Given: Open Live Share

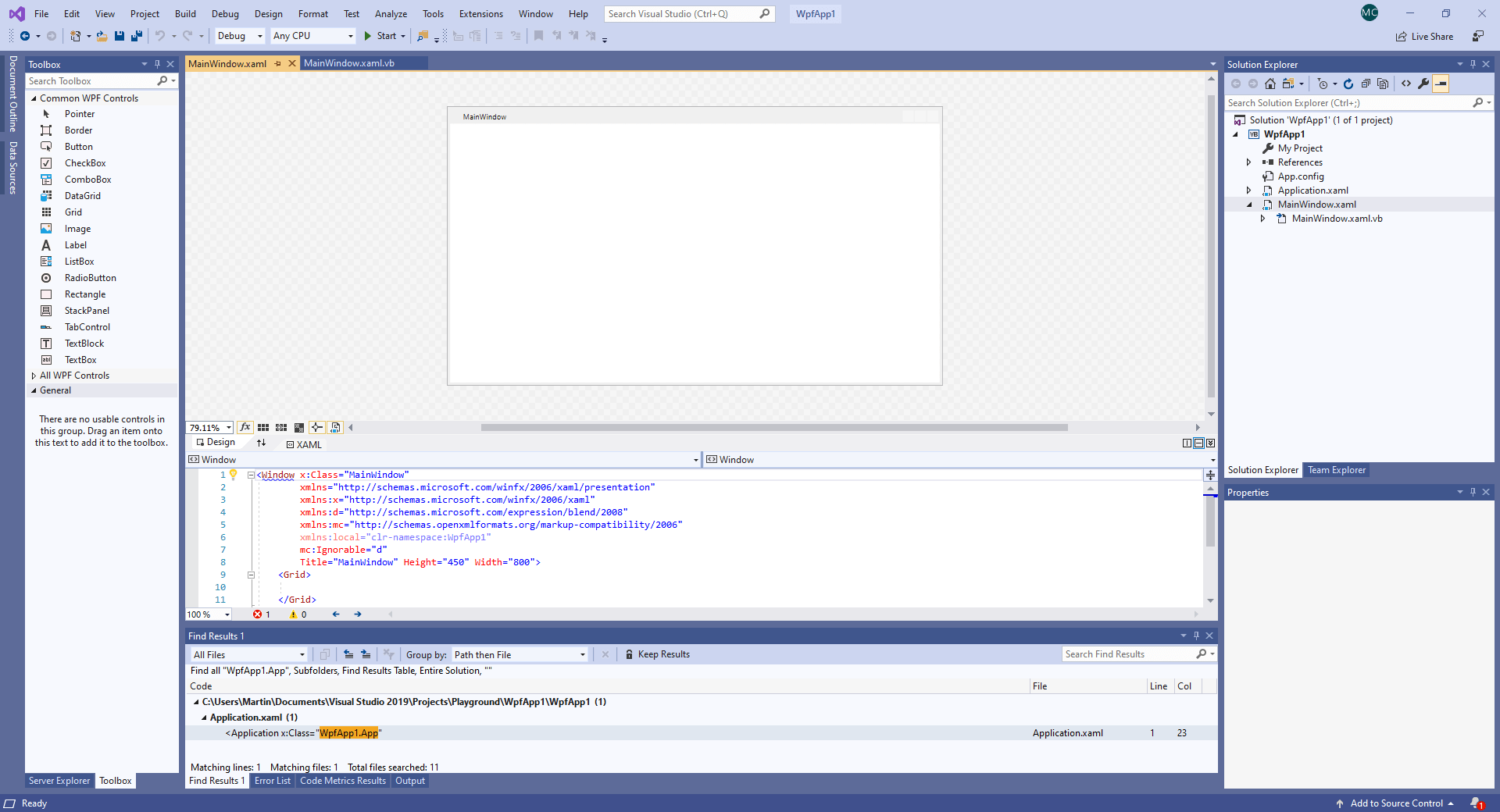Looking at the screenshot, I should point(1424,36).
